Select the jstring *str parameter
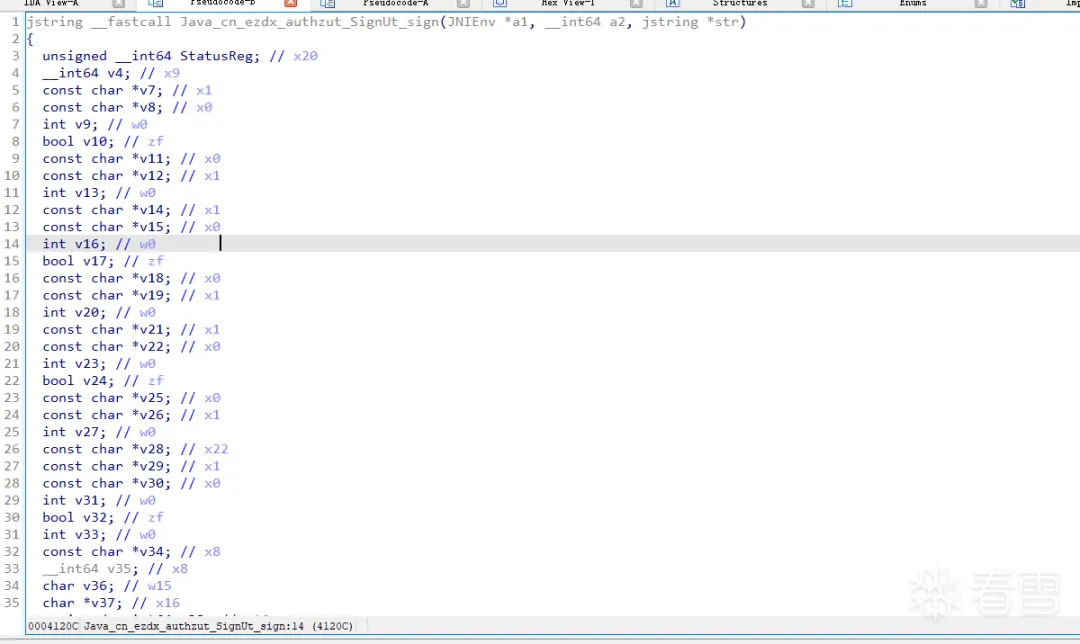Screen dimensions: 1080x644 pos(689,22)
